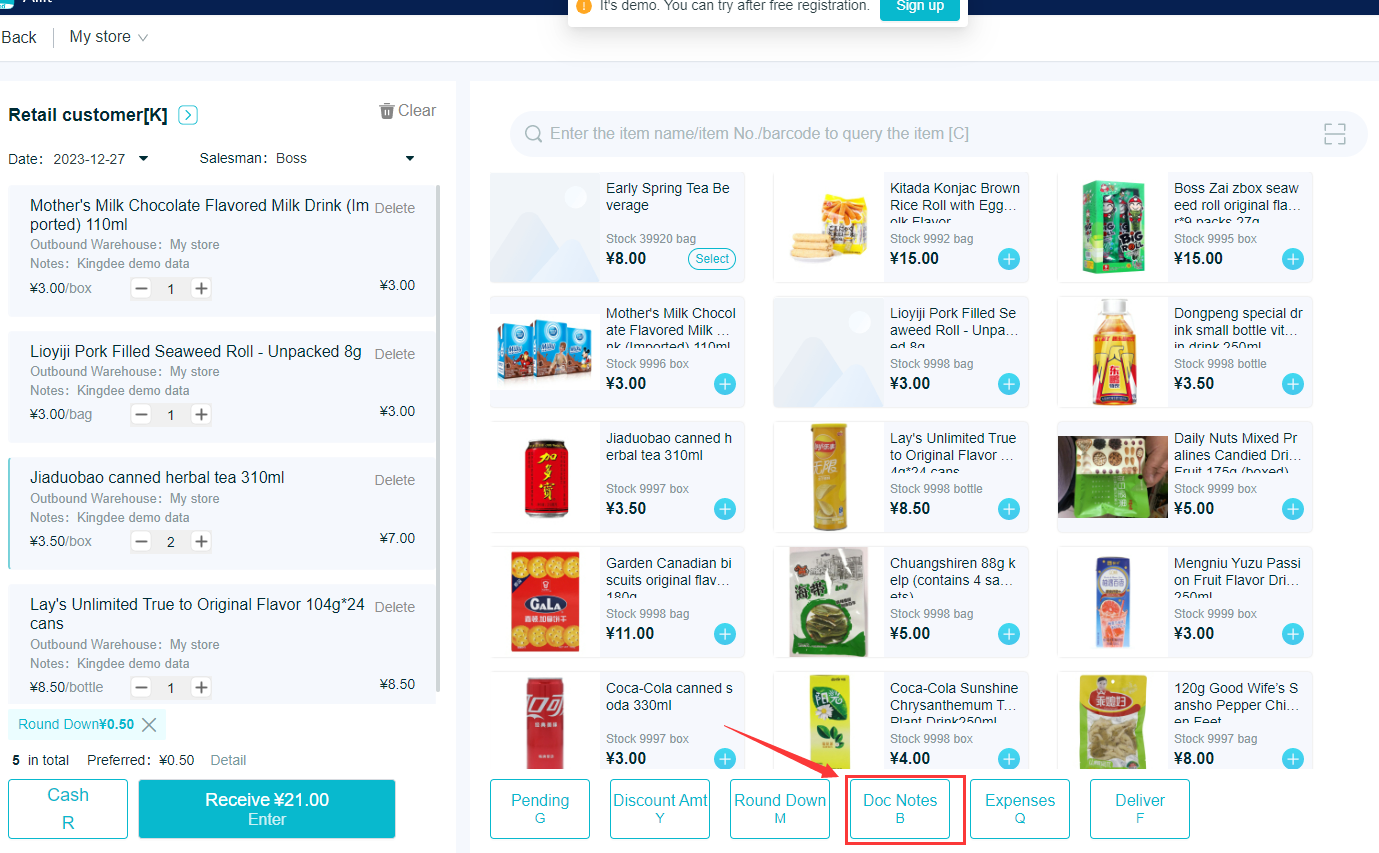This screenshot has width=1379, height=853.
Task: Add Garden Canadian biscuits with plus icon
Action: (725, 634)
